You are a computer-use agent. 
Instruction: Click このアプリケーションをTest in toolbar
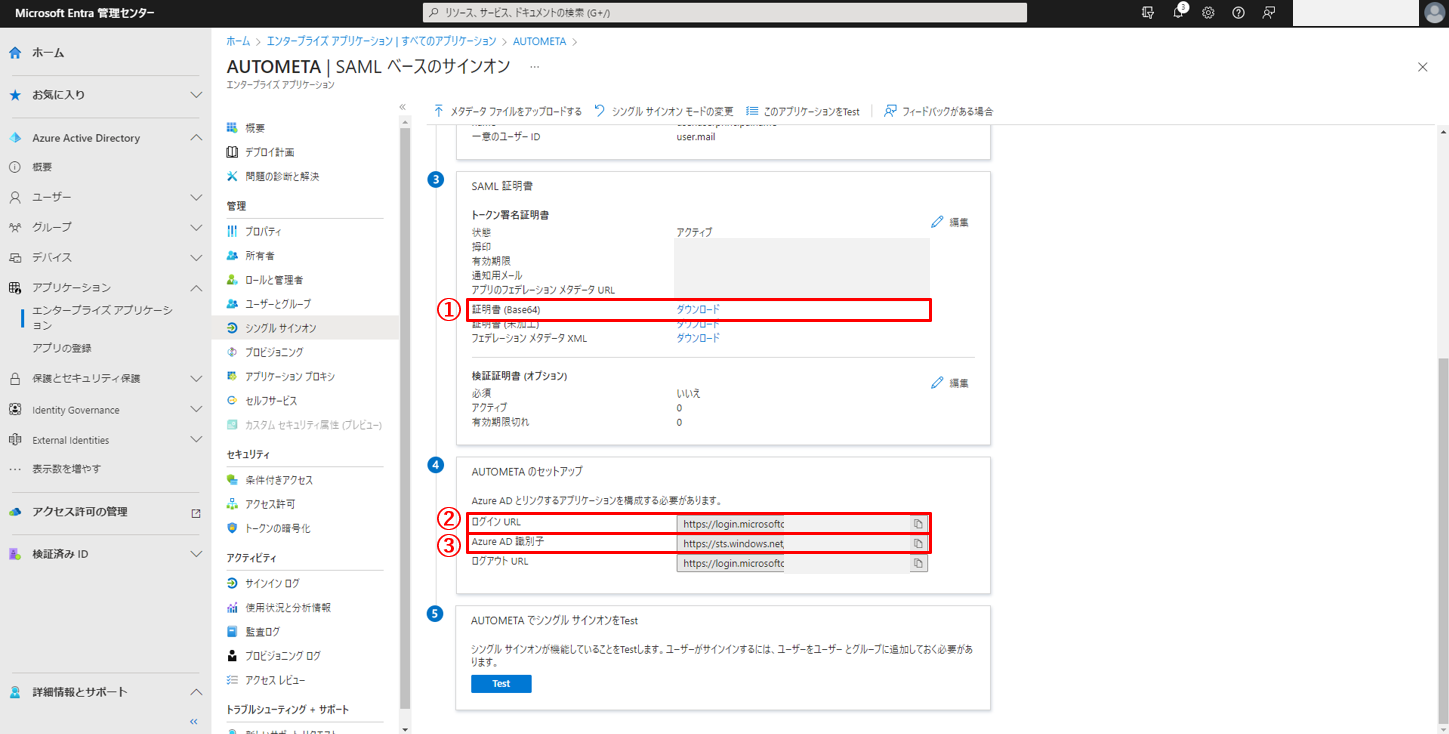[803, 111]
